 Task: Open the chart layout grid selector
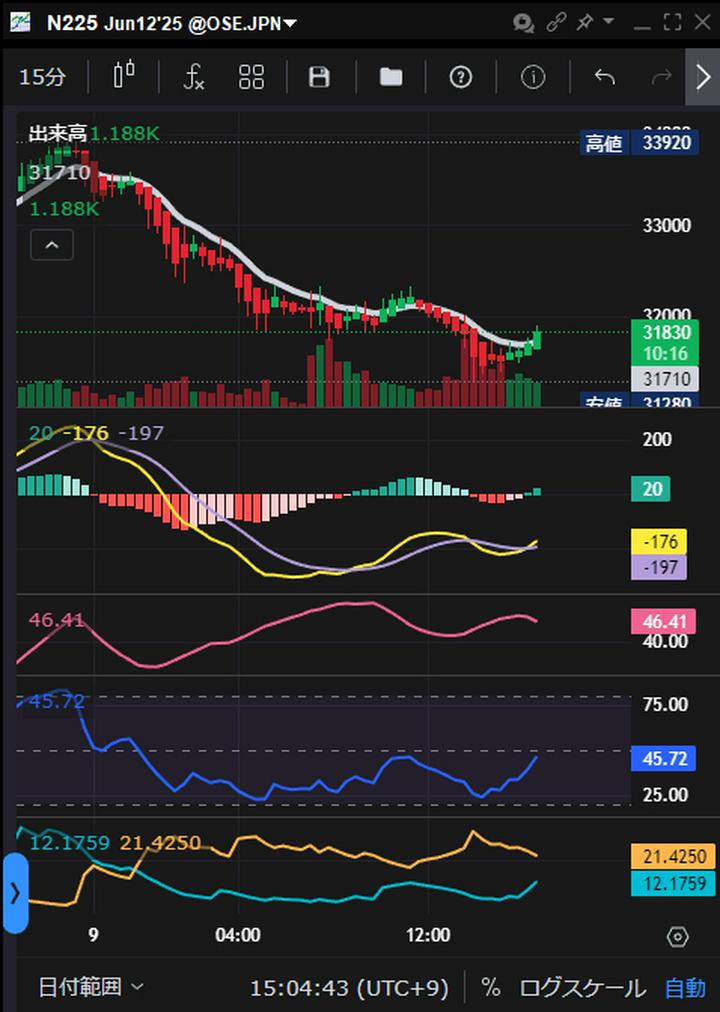click(x=251, y=77)
